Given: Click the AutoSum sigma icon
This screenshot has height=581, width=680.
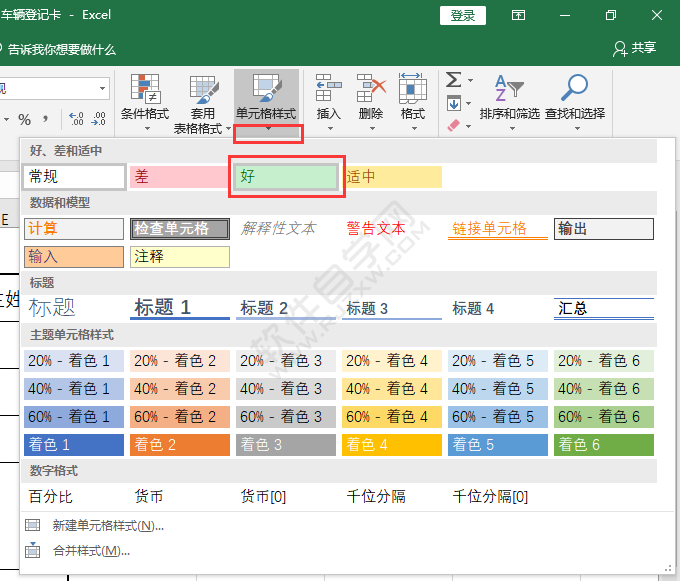Looking at the screenshot, I should coord(454,80).
